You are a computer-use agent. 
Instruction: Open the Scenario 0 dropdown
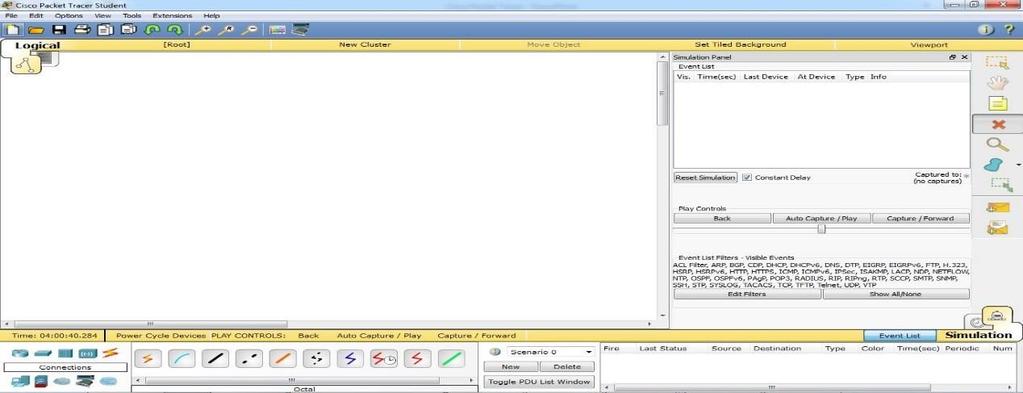coord(551,352)
